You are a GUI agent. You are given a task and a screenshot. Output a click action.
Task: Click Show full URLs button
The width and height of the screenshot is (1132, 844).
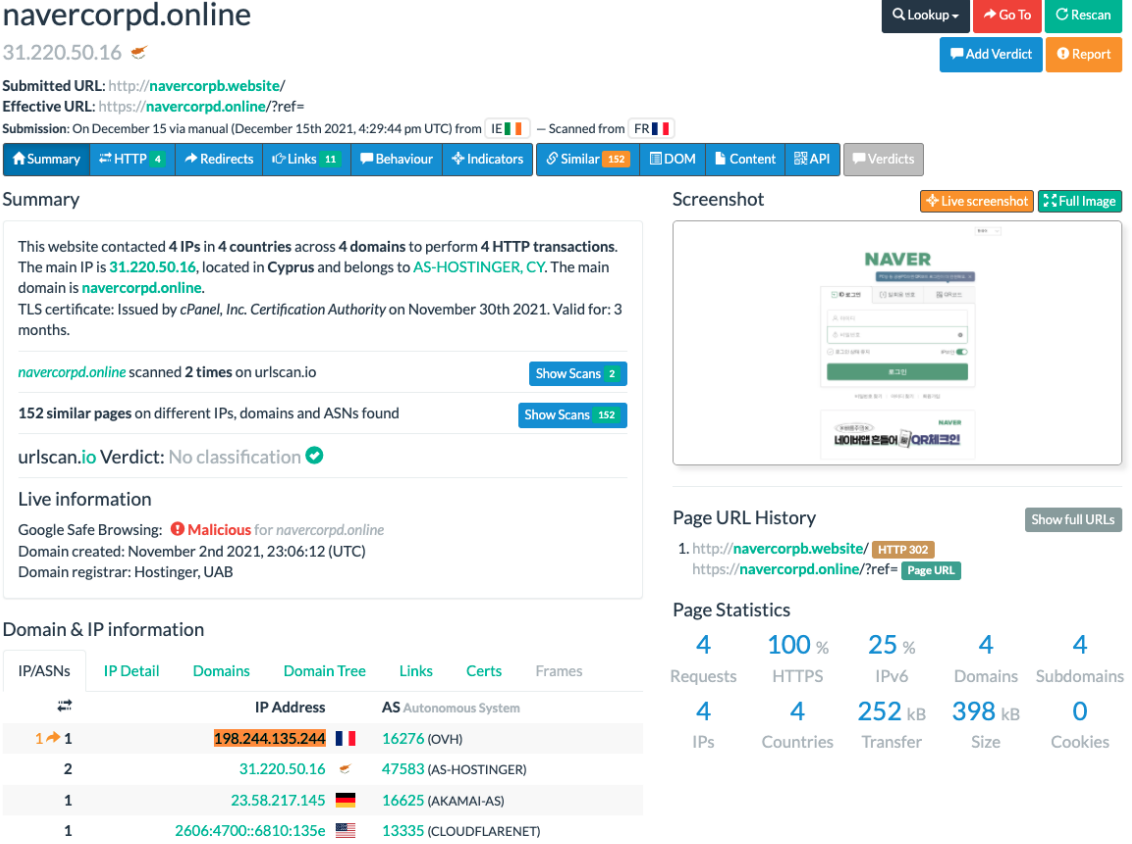pos(1073,519)
